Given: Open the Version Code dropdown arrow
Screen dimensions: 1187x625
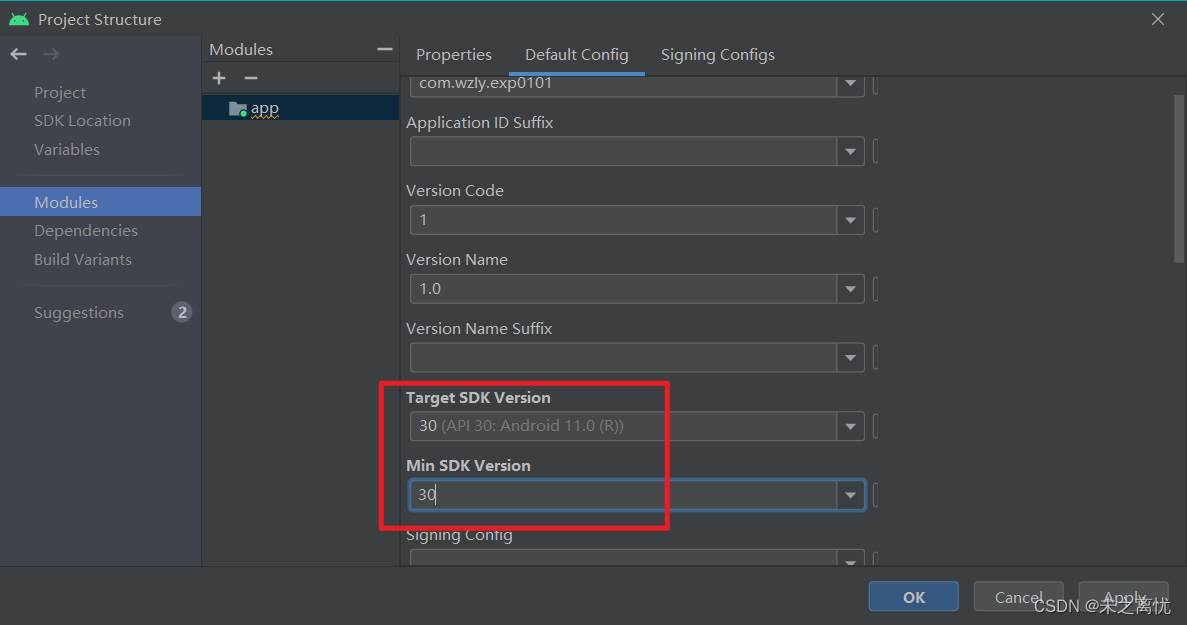Looking at the screenshot, I should click(850, 220).
